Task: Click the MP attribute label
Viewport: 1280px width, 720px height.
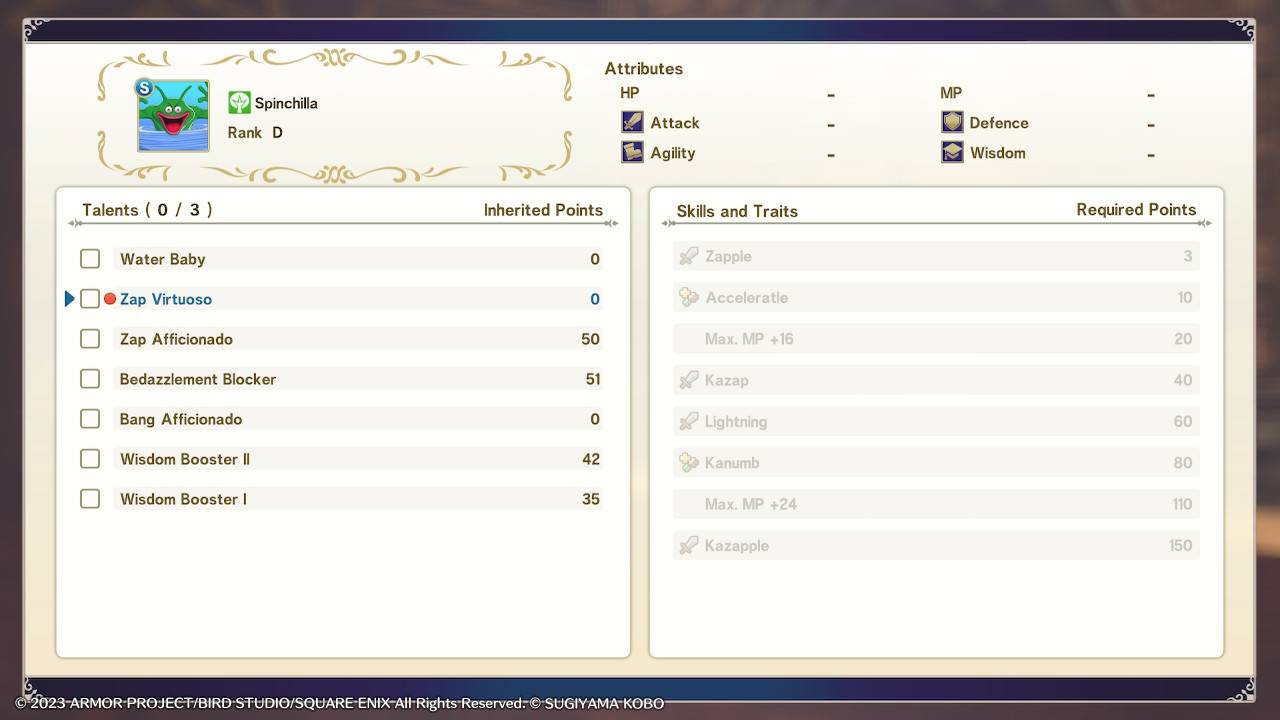Action: tap(951, 93)
